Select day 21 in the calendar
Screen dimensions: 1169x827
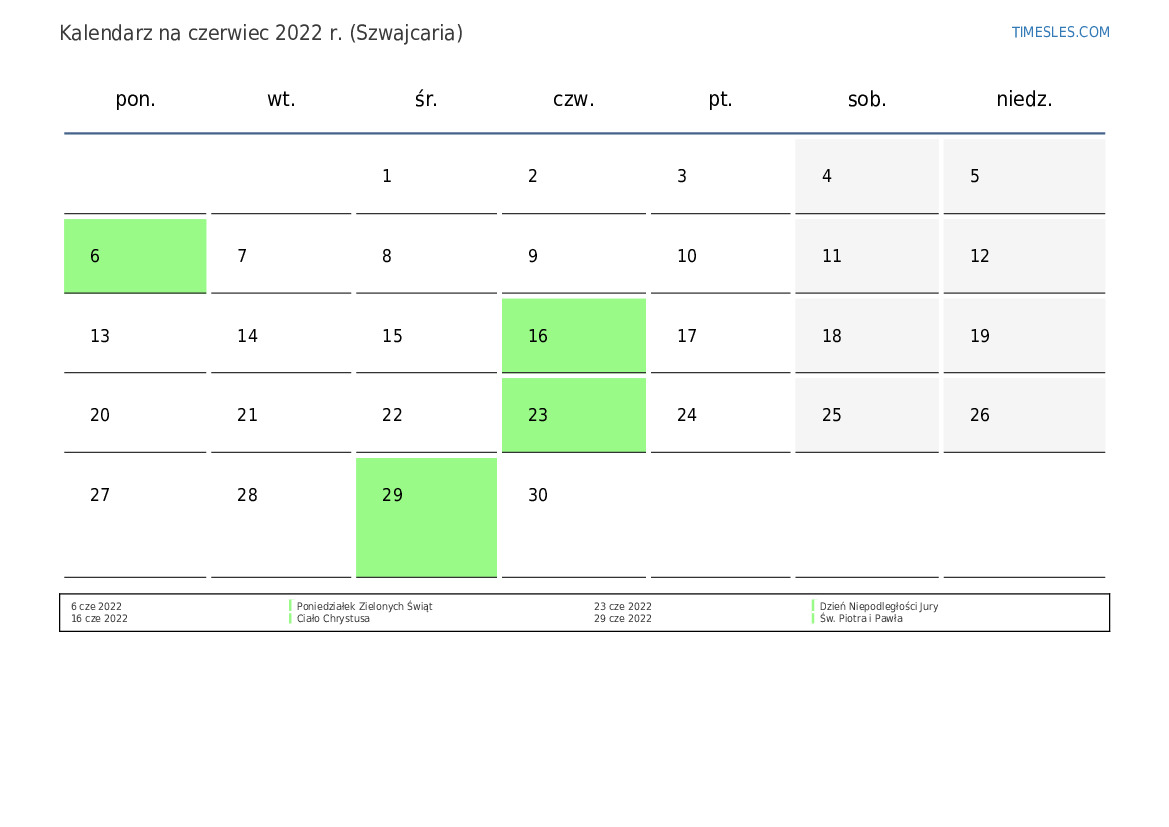pyautogui.click(x=281, y=415)
